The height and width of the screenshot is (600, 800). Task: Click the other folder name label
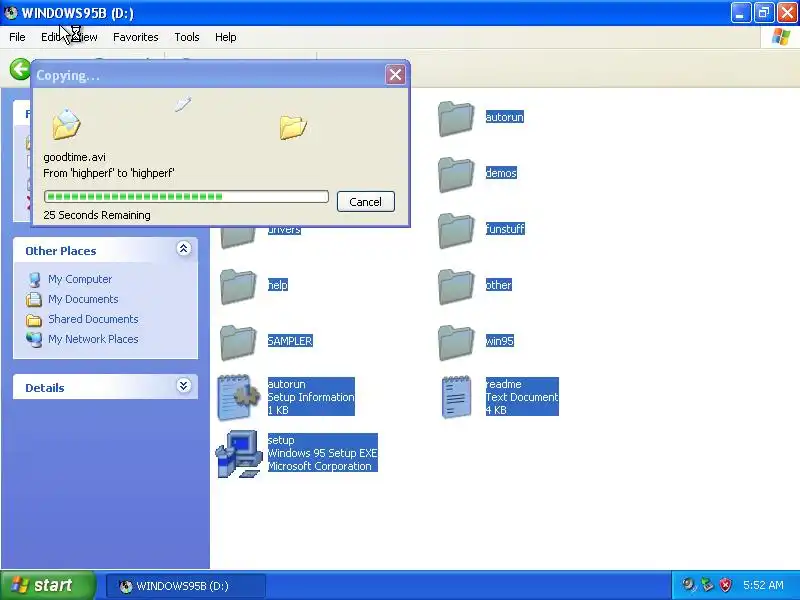coord(498,285)
